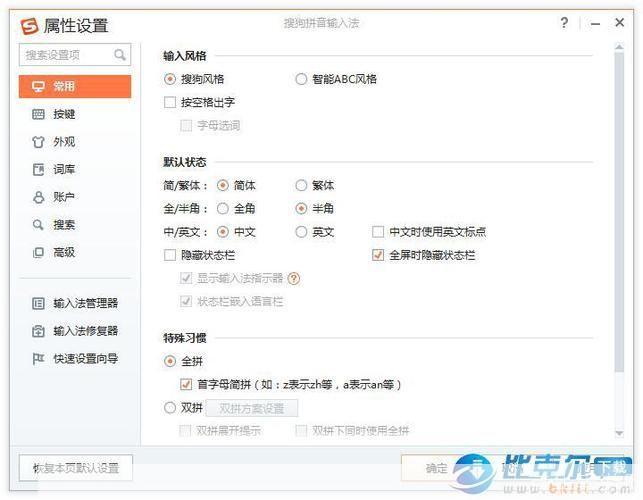Click the repair icon beside 输入法修复器
Image resolution: width=643 pixels, height=500 pixels.
coord(38,331)
